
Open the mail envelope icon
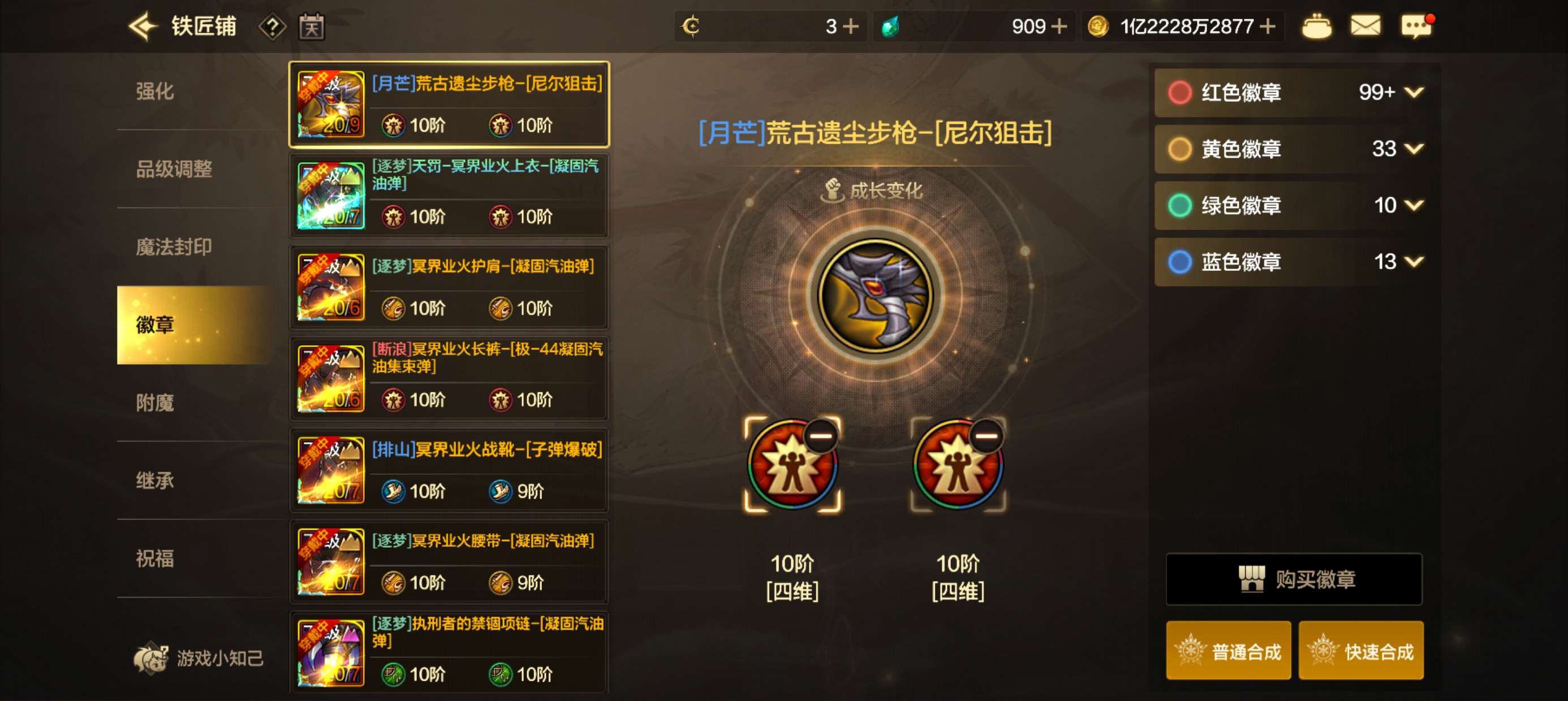point(1365,25)
